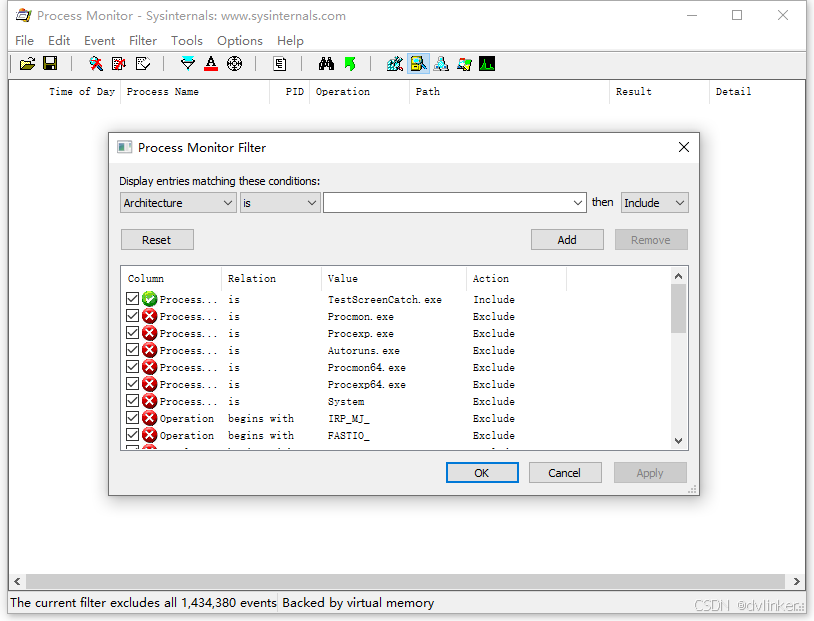
Task: Click the Path column header
Action: click(x=509, y=92)
